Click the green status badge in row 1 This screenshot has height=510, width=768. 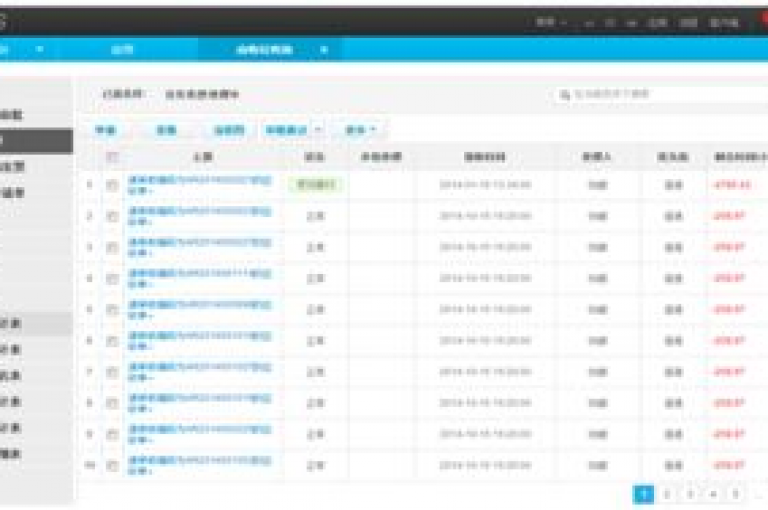316,185
